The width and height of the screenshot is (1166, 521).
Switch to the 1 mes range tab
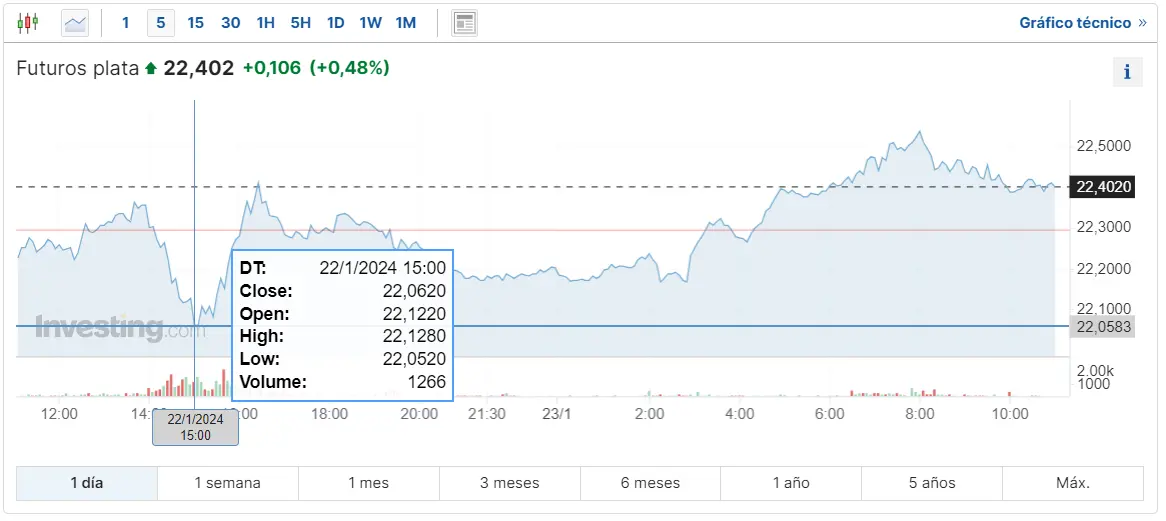click(x=368, y=483)
